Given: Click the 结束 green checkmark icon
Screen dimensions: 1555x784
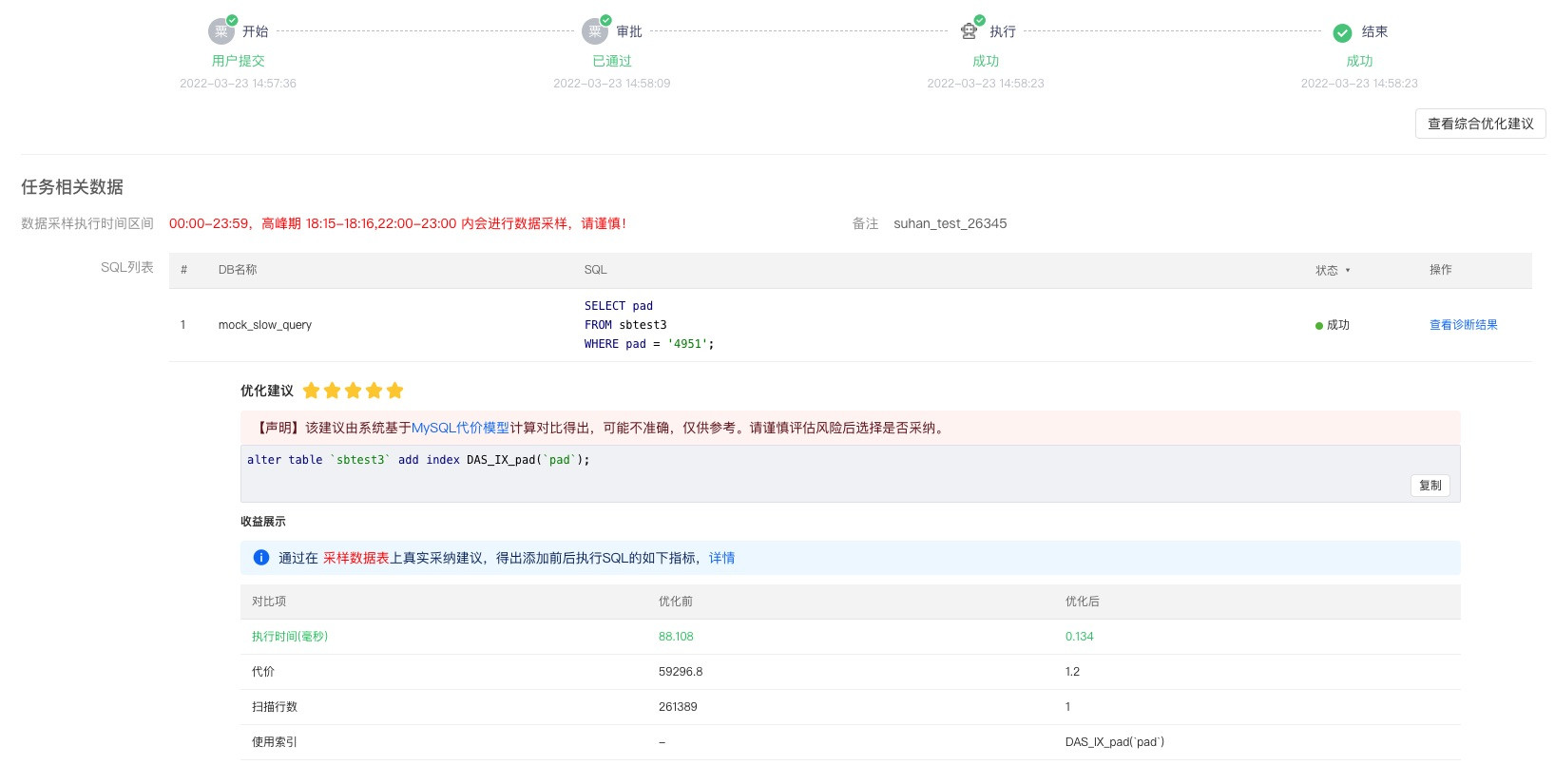Looking at the screenshot, I should (1342, 33).
